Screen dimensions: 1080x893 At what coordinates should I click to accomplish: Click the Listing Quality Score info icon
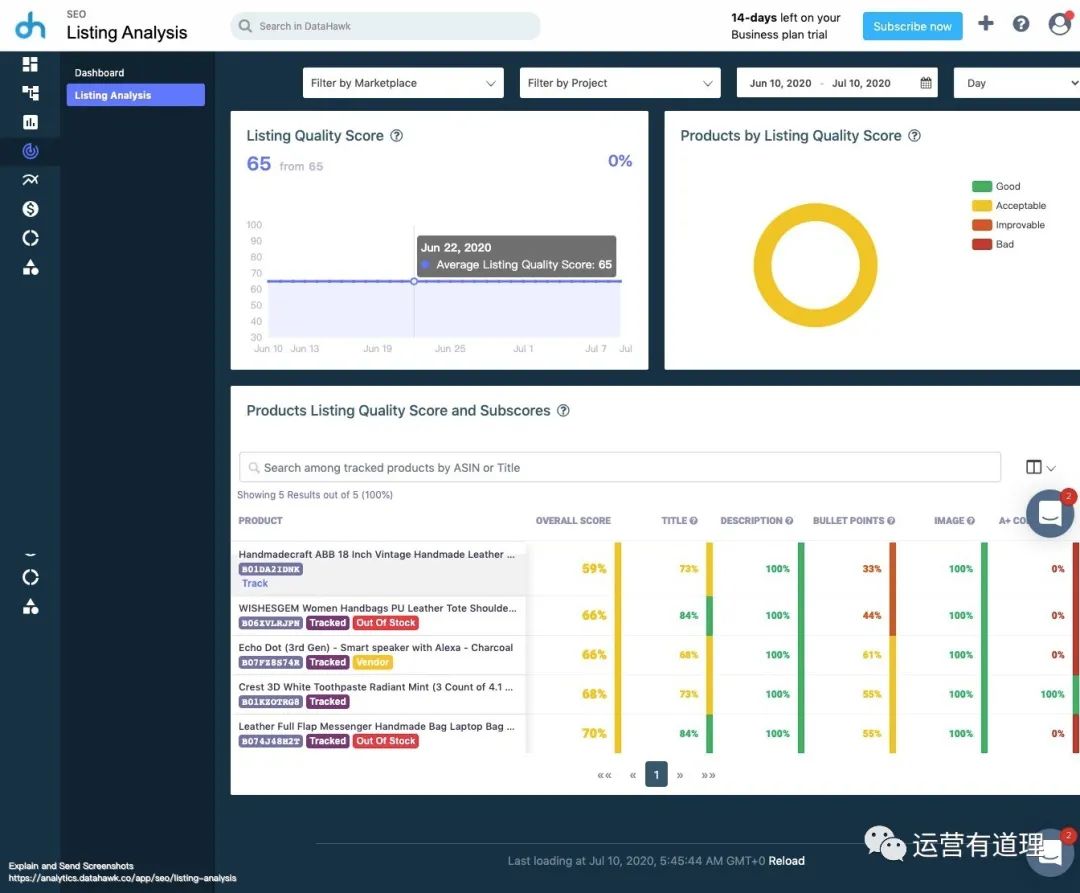(x=396, y=136)
